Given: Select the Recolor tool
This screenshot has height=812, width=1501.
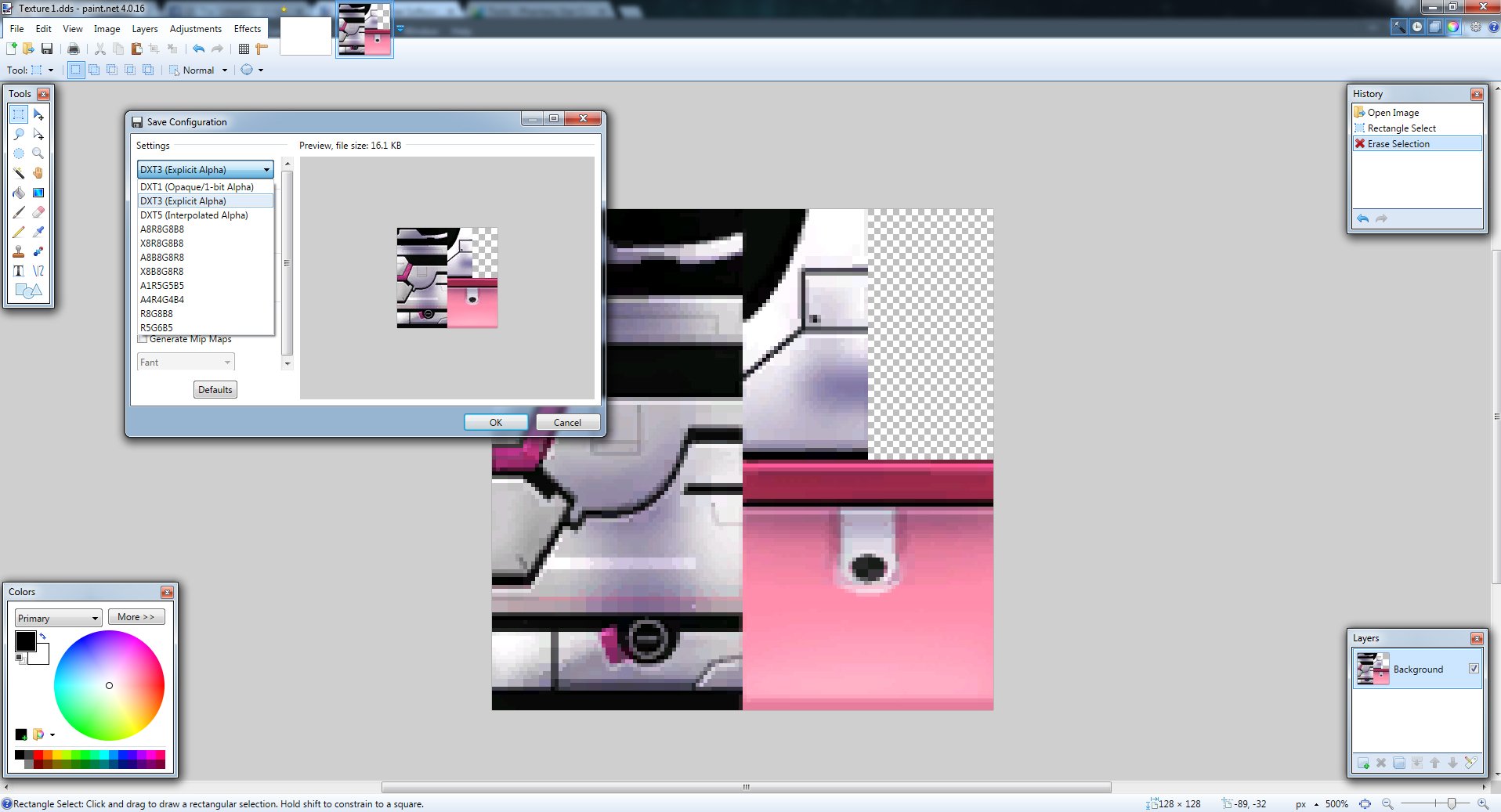Looking at the screenshot, I should (x=38, y=251).
